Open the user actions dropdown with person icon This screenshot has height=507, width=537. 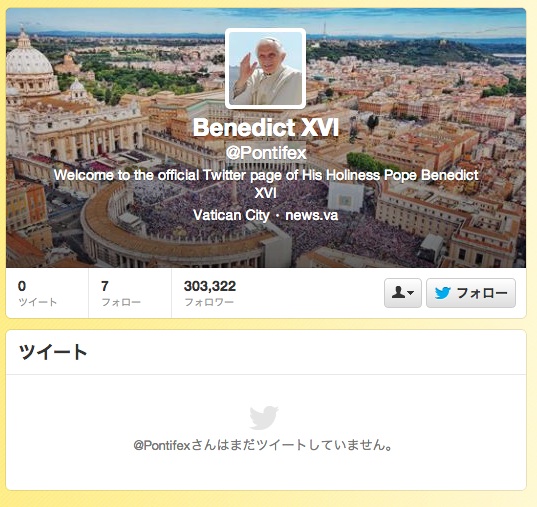click(x=403, y=293)
